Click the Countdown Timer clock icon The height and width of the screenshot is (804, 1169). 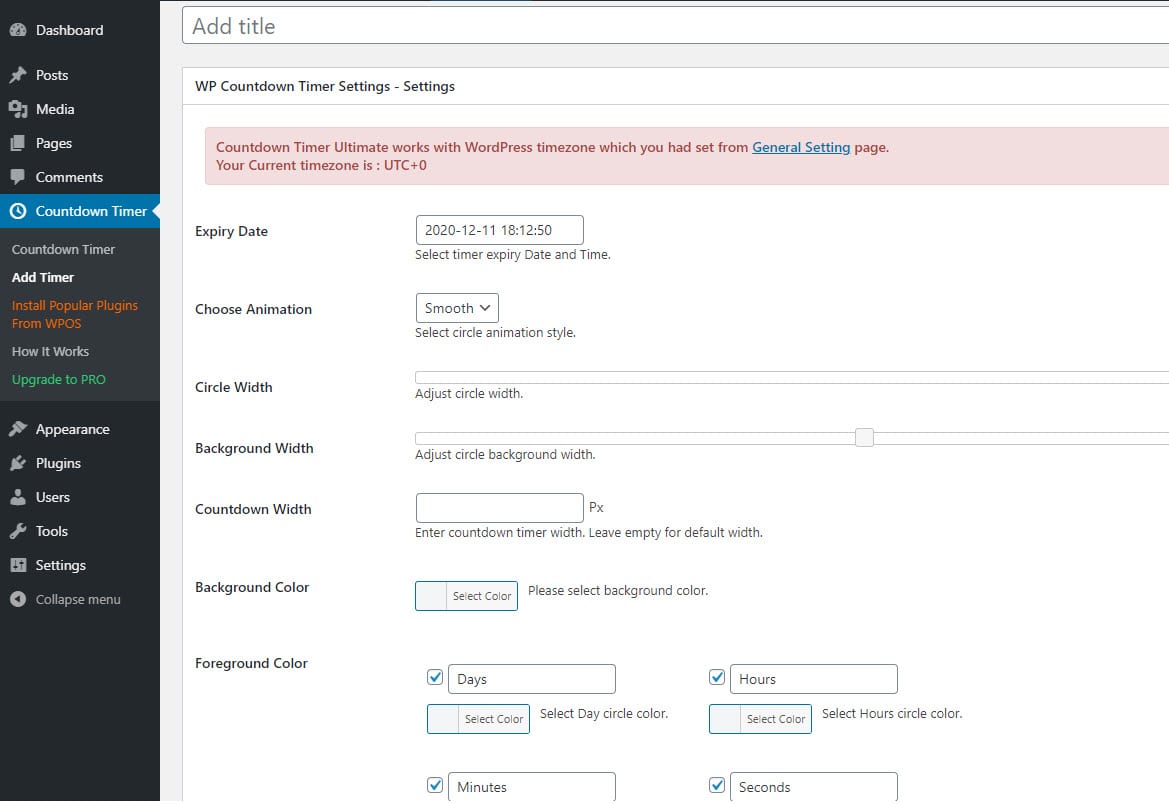(x=18, y=211)
